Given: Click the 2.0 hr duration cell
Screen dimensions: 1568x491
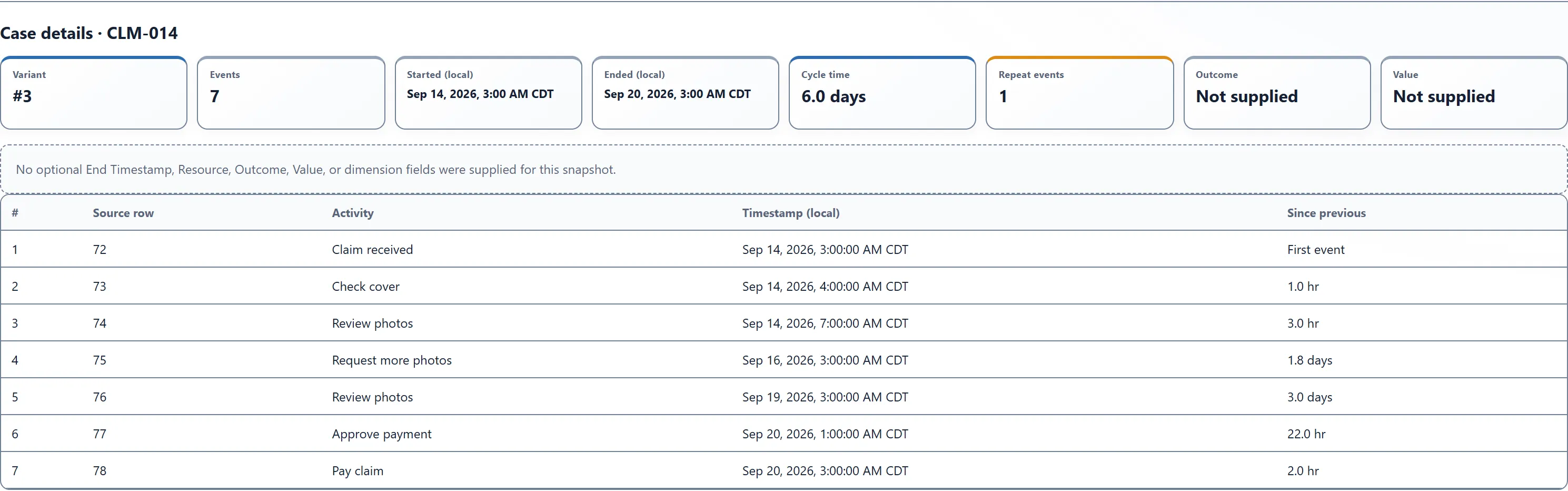Looking at the screenshot, I should 1303,471.
